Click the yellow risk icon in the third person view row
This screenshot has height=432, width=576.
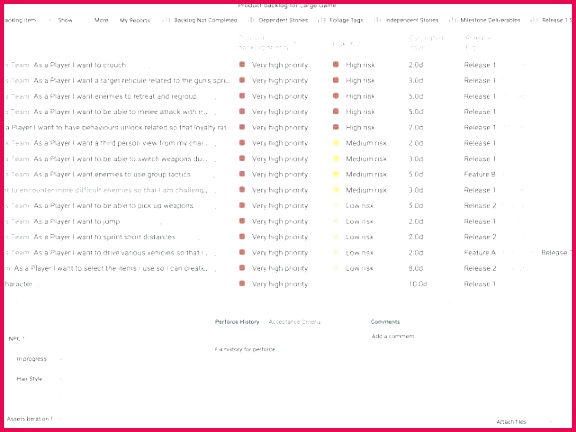[336, 143]
